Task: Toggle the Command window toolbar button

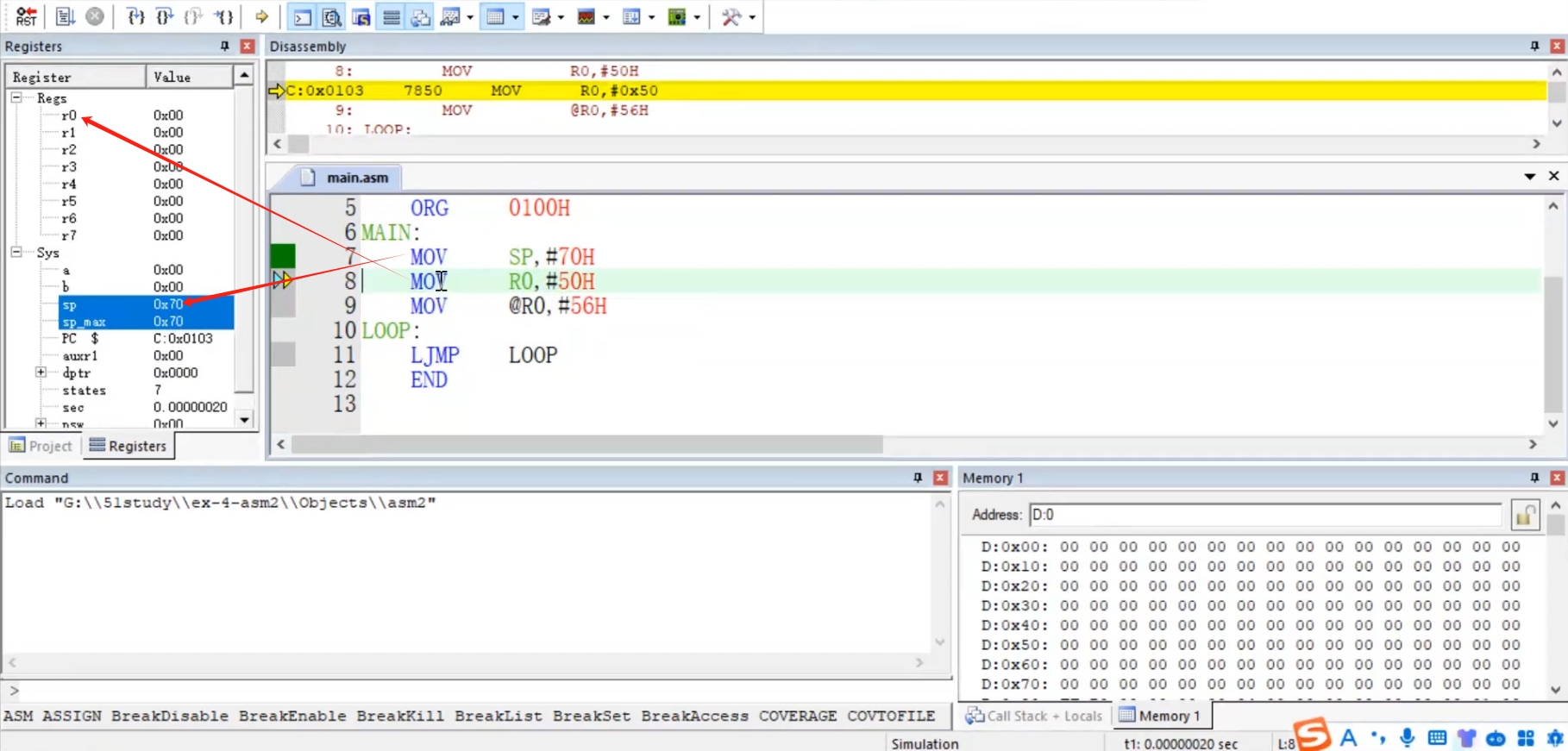Action: pos(302,17)
